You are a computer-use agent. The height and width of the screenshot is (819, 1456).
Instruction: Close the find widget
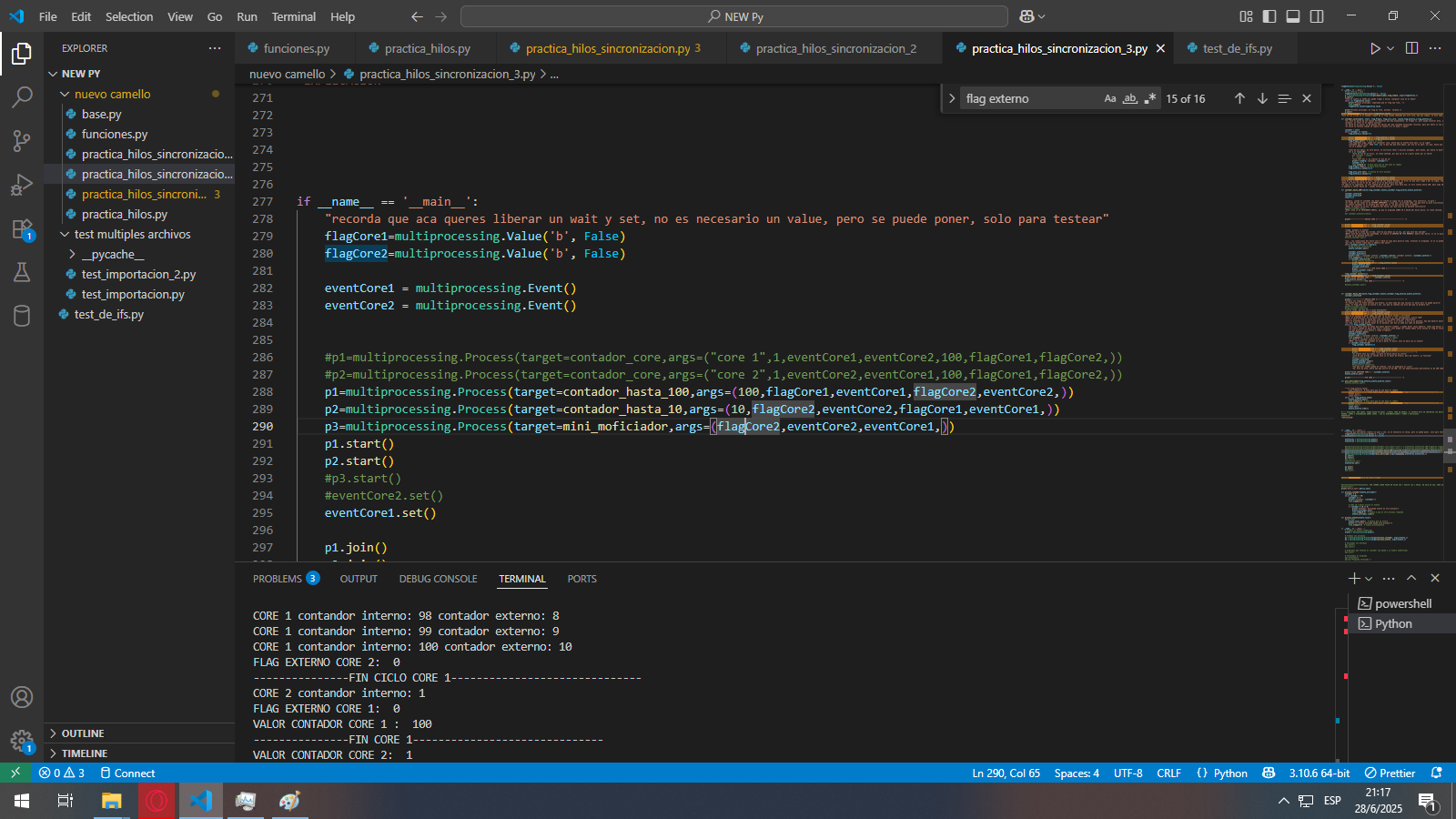coord(1307,98)
